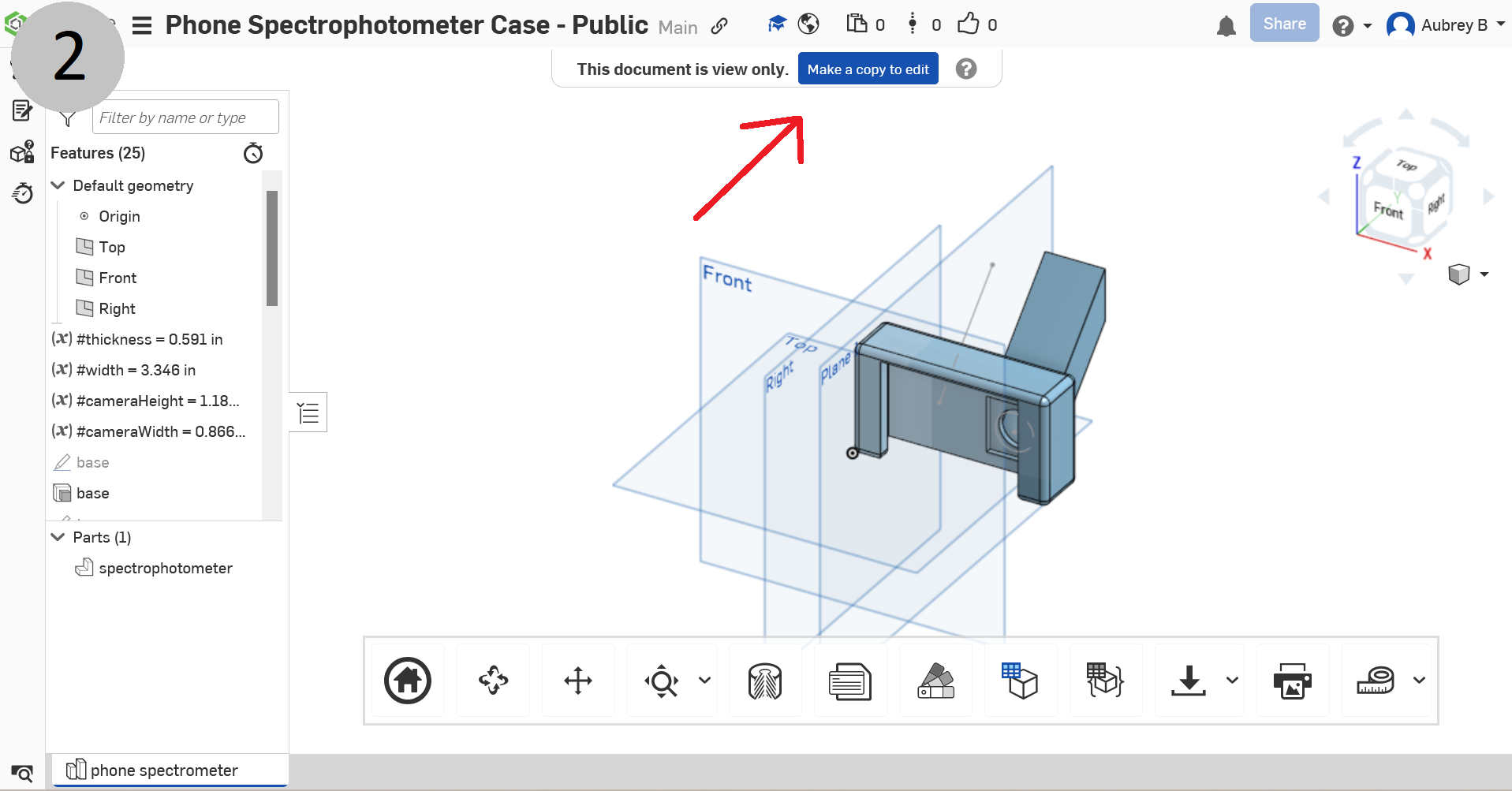Click the Share button
Screen dimensions: 1512x791
click(1284, 24)
